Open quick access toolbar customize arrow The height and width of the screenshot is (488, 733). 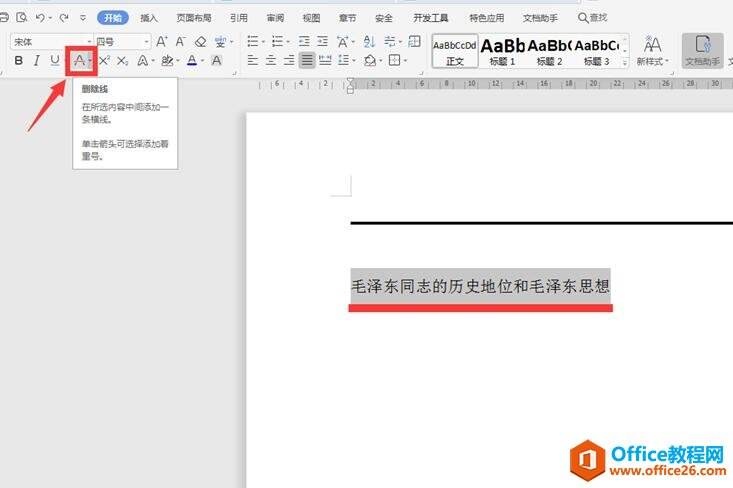coord(83,18)
